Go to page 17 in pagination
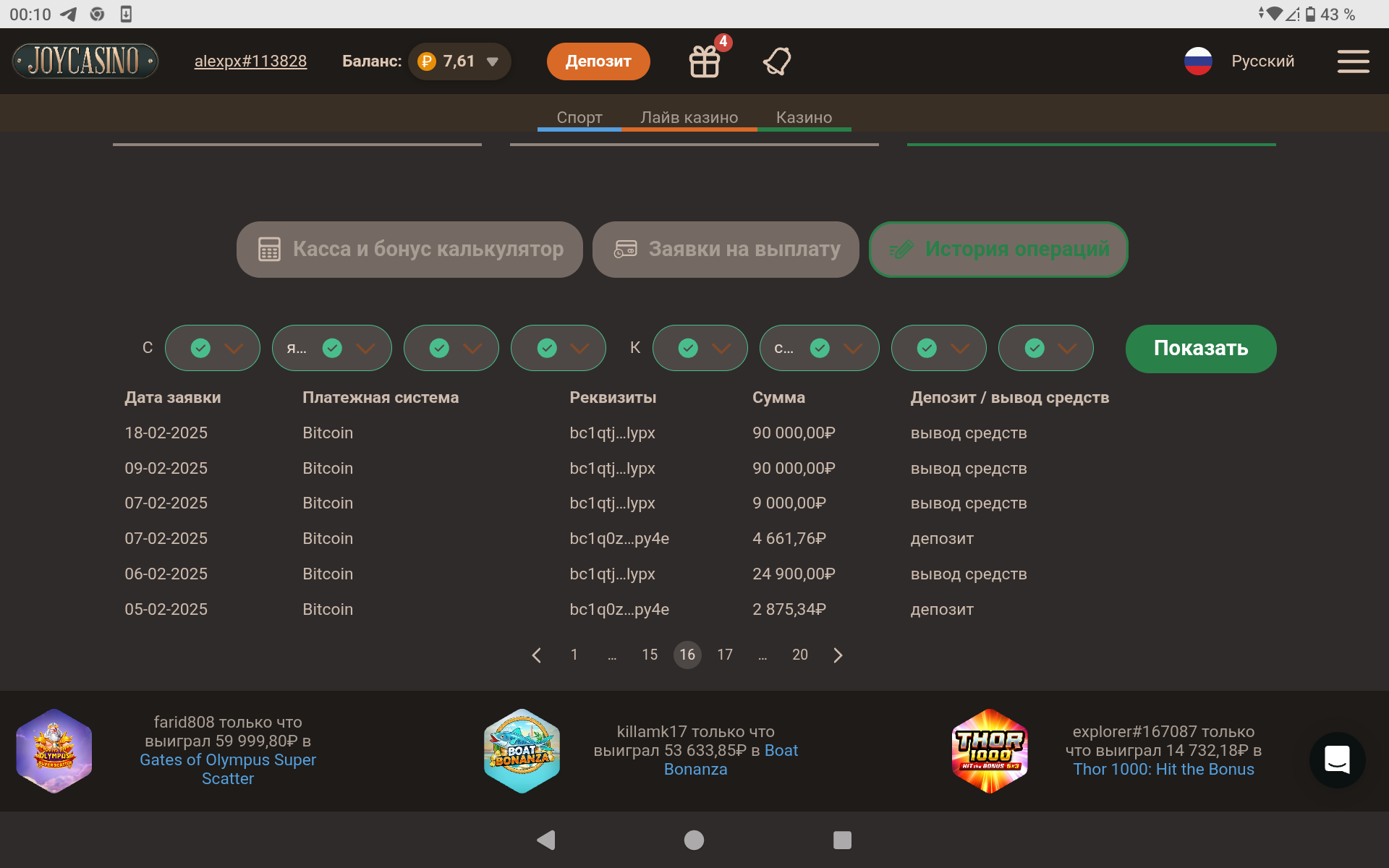 coord(725,655)
